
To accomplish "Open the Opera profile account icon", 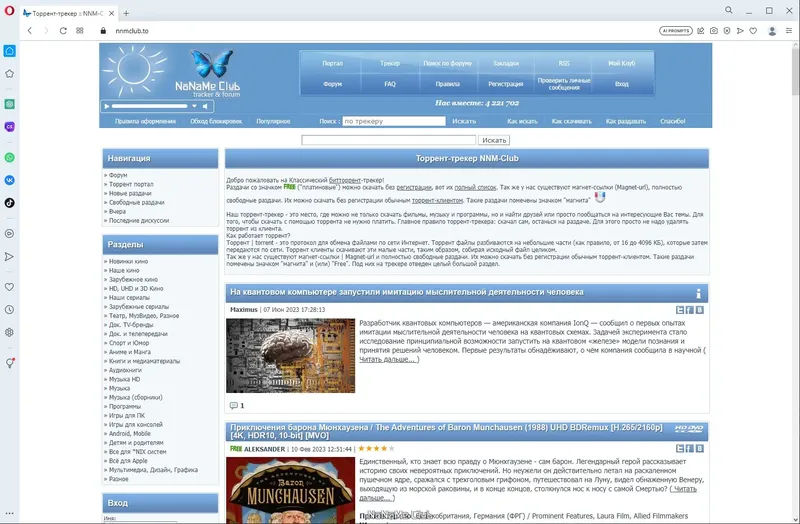I will [772, 31].
